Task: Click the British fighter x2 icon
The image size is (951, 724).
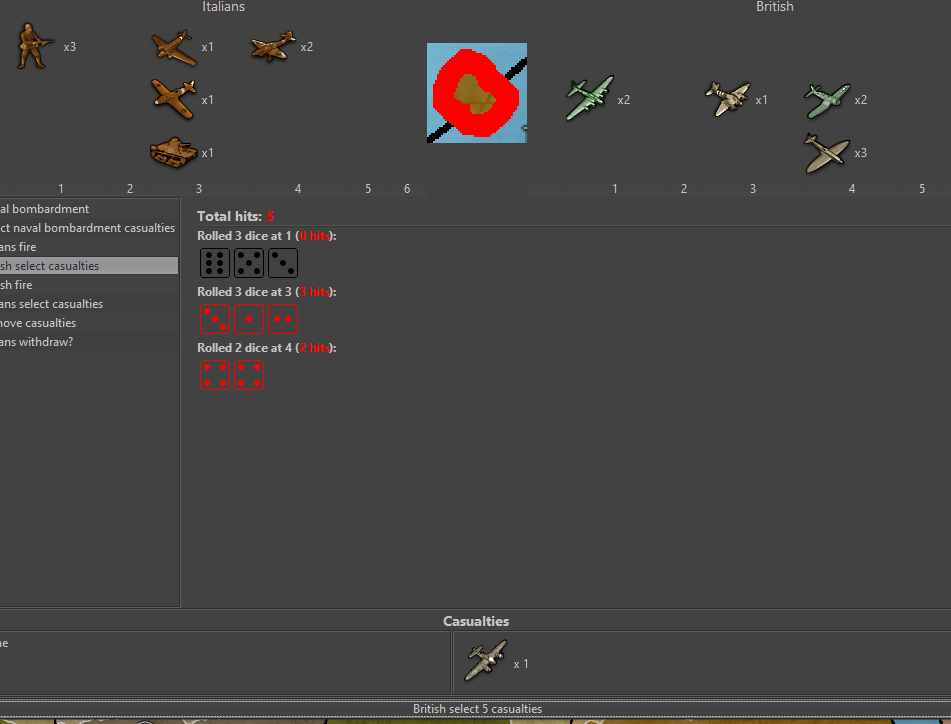Action: [x=828, y=99]
